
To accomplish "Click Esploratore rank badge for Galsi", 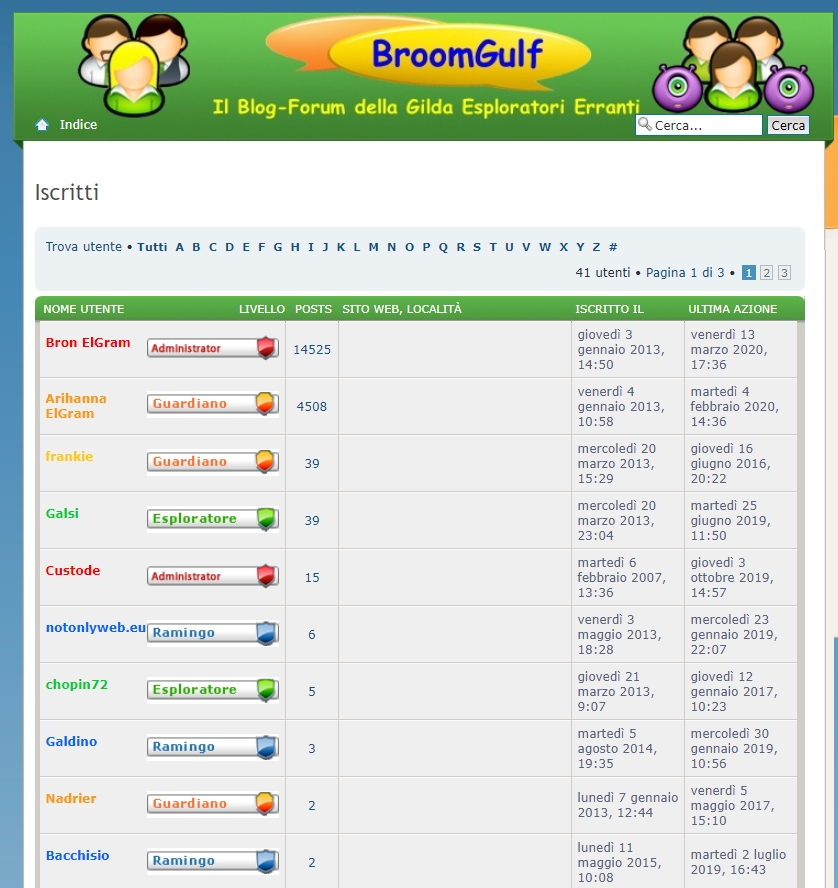I will (213, 518).
